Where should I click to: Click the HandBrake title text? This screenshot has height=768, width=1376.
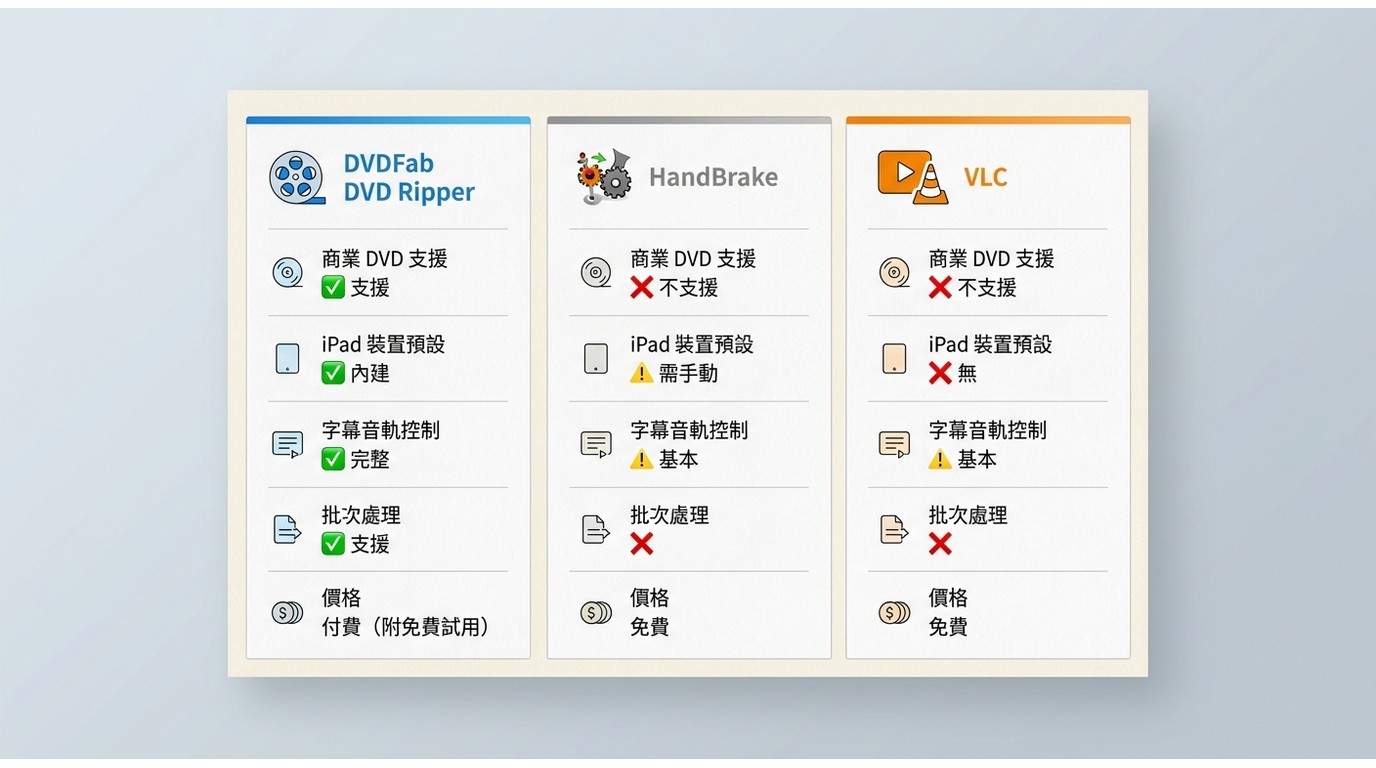tap(713, 177)
